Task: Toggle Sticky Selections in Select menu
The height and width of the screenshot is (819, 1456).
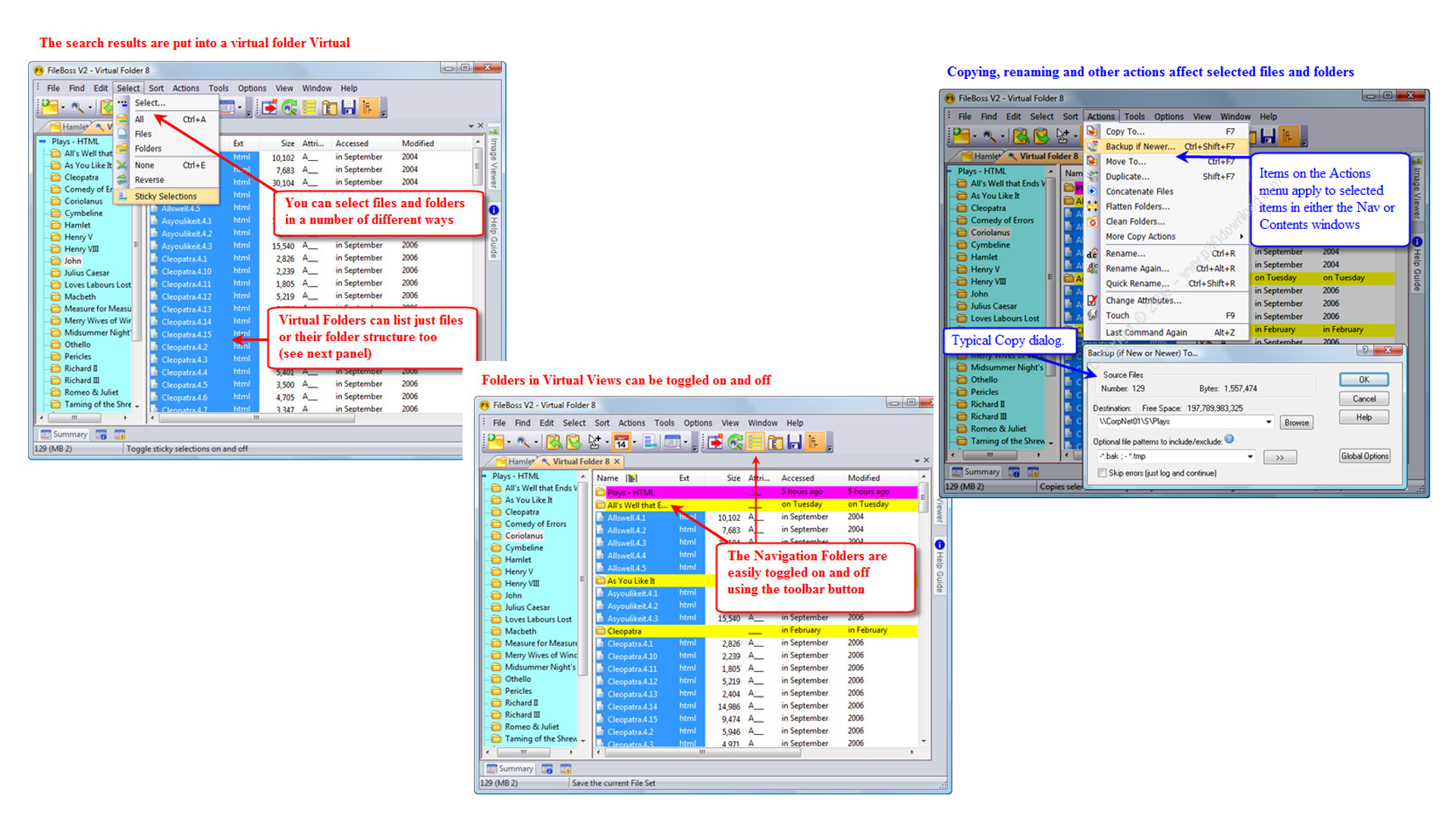Action: pos(165,196)
